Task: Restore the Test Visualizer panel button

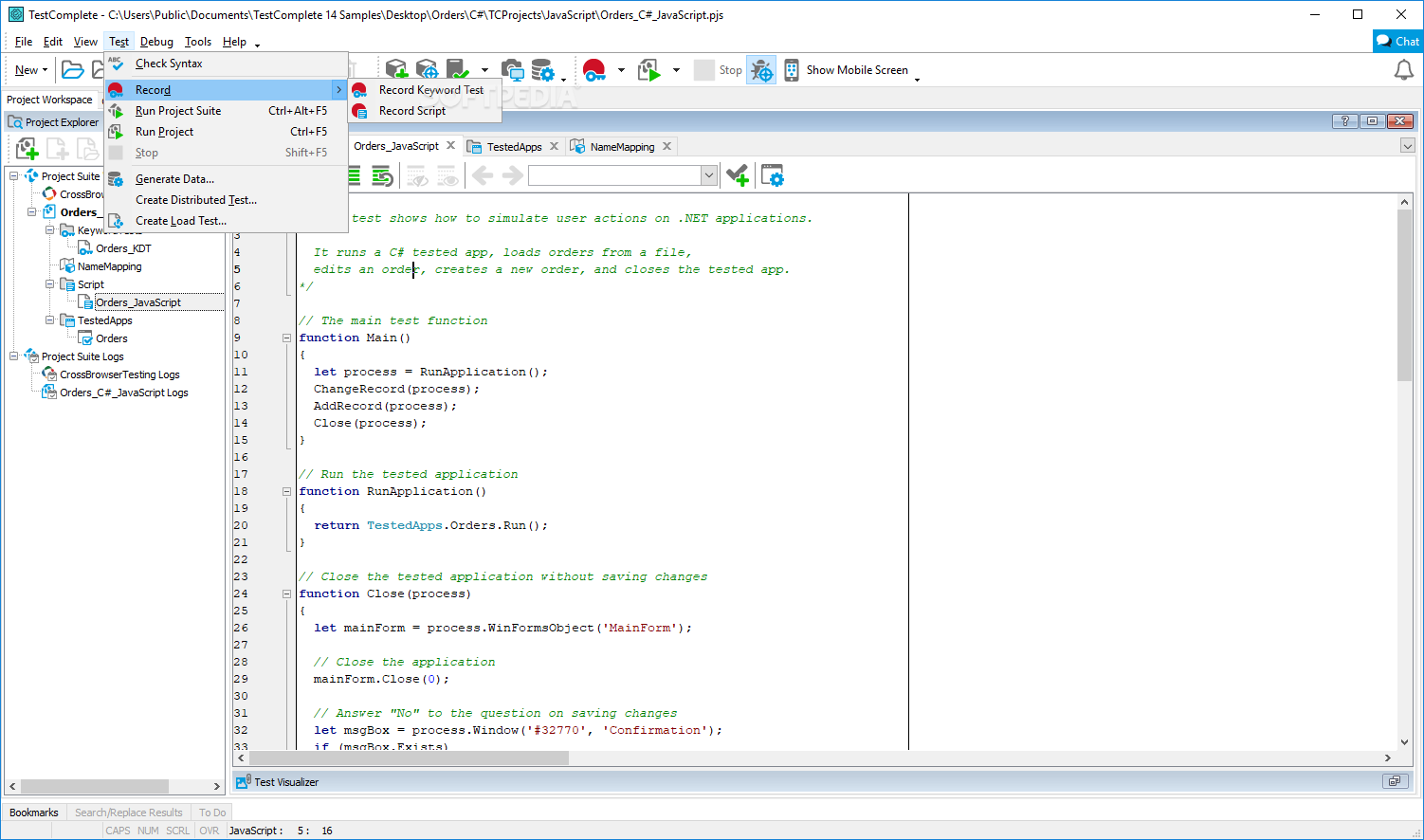Action: (1395, 781)
